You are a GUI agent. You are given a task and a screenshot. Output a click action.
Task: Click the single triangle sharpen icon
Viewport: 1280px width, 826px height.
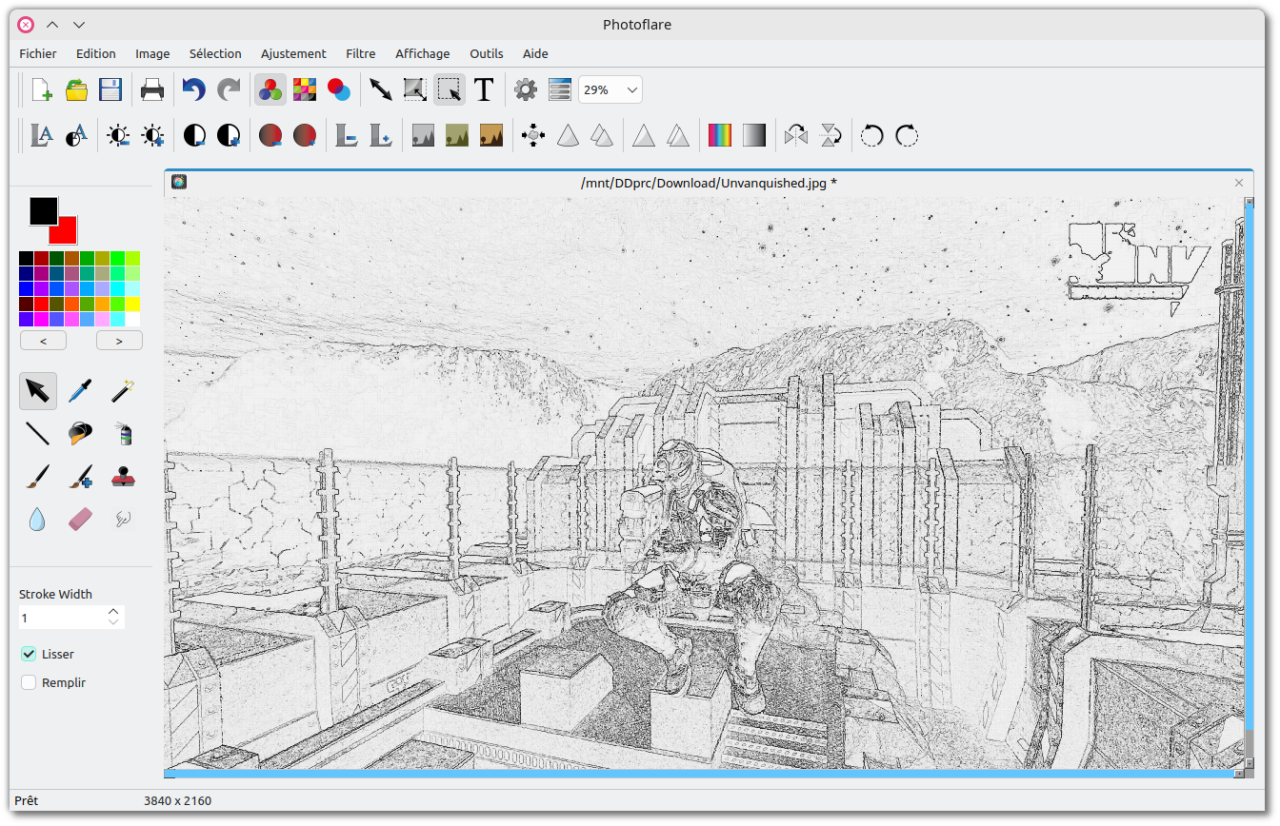point(644,135)
